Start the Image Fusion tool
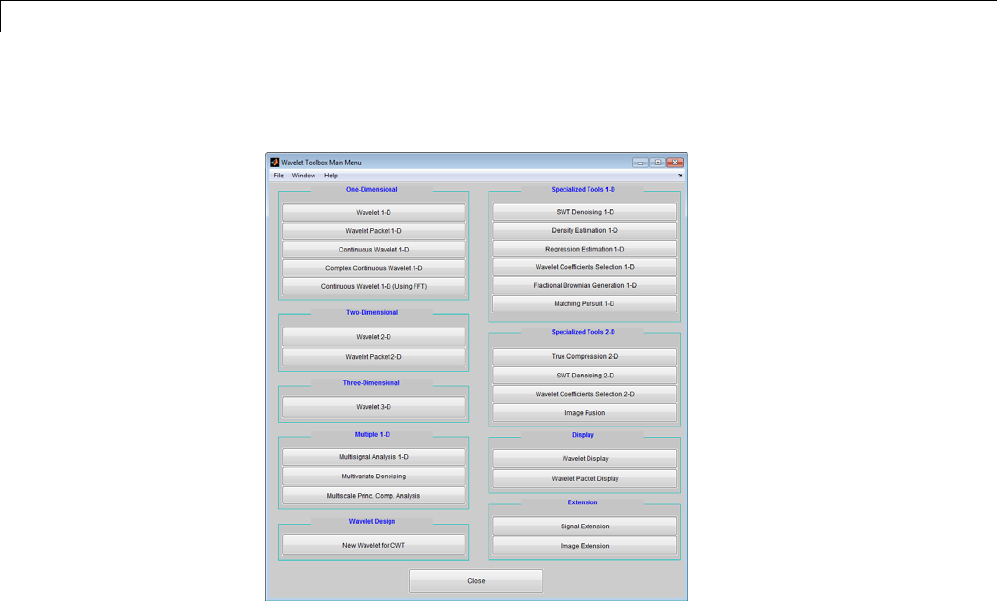This screenshot has height=601, width=997. pyautogui.click(x=585, y=413)
